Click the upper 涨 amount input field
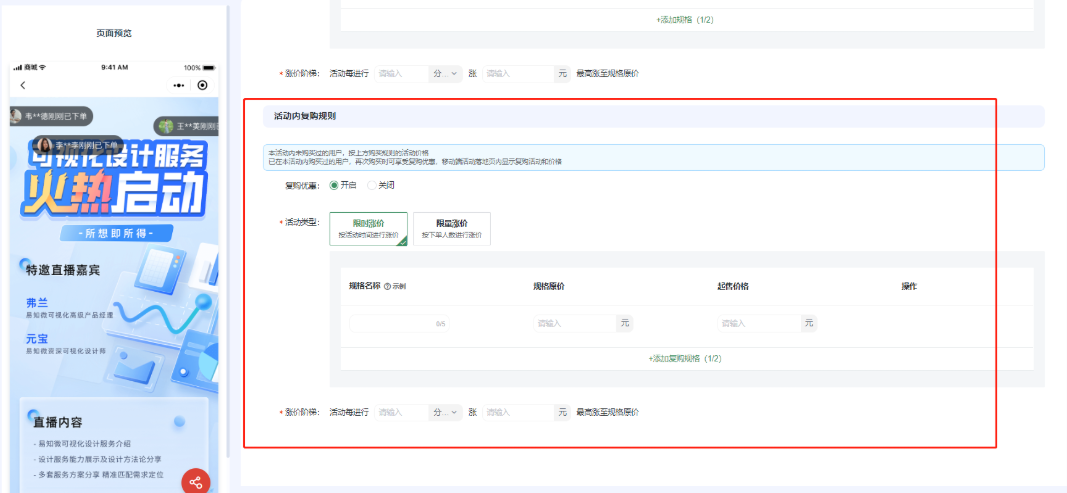The width and height of the screenshot is (1067, 493). tap(518, 74)
